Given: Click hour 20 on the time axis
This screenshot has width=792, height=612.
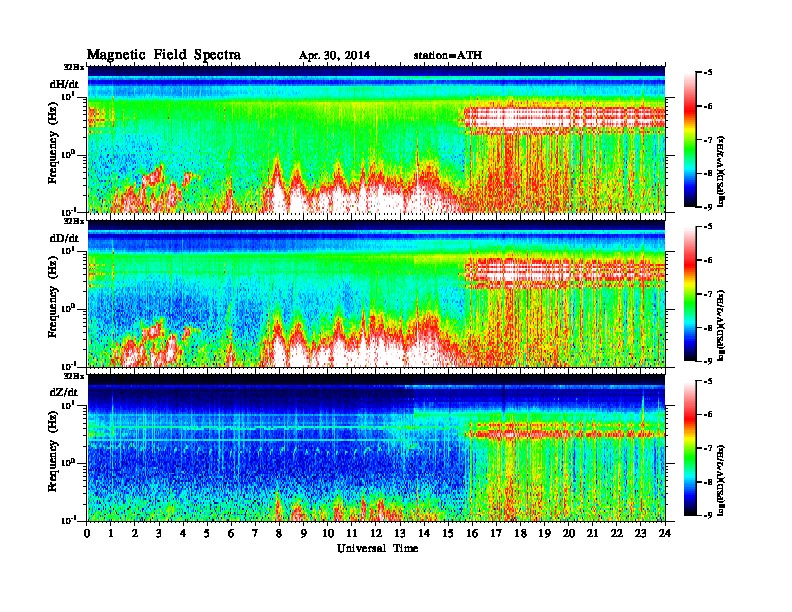Looking at the screenshot, I should click(x=569, y=533).
